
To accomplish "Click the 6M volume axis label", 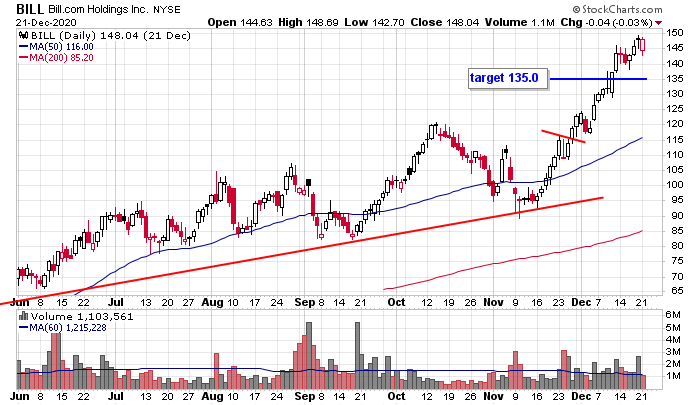I will pos(673,315).
